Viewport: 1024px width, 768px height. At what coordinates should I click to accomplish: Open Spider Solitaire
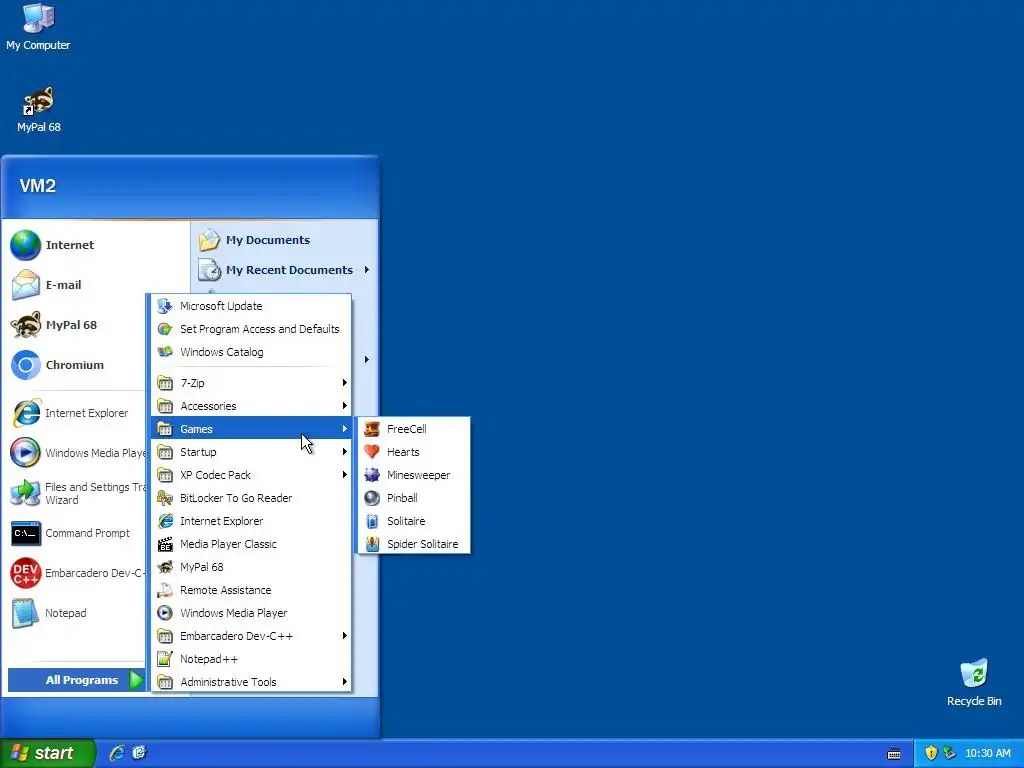(x=413, y=544)
